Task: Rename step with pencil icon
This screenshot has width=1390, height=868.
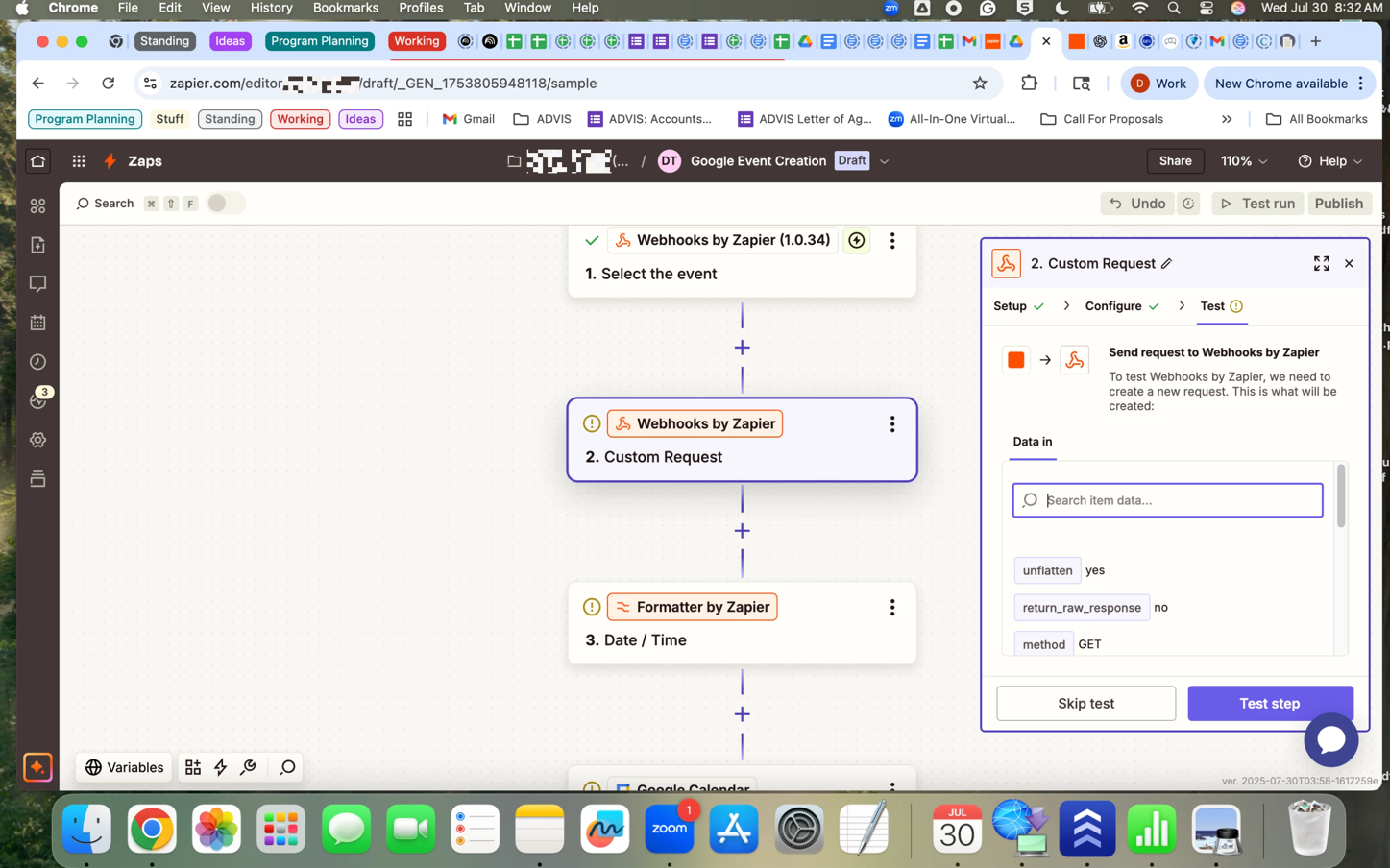Action: point(1166,264)
